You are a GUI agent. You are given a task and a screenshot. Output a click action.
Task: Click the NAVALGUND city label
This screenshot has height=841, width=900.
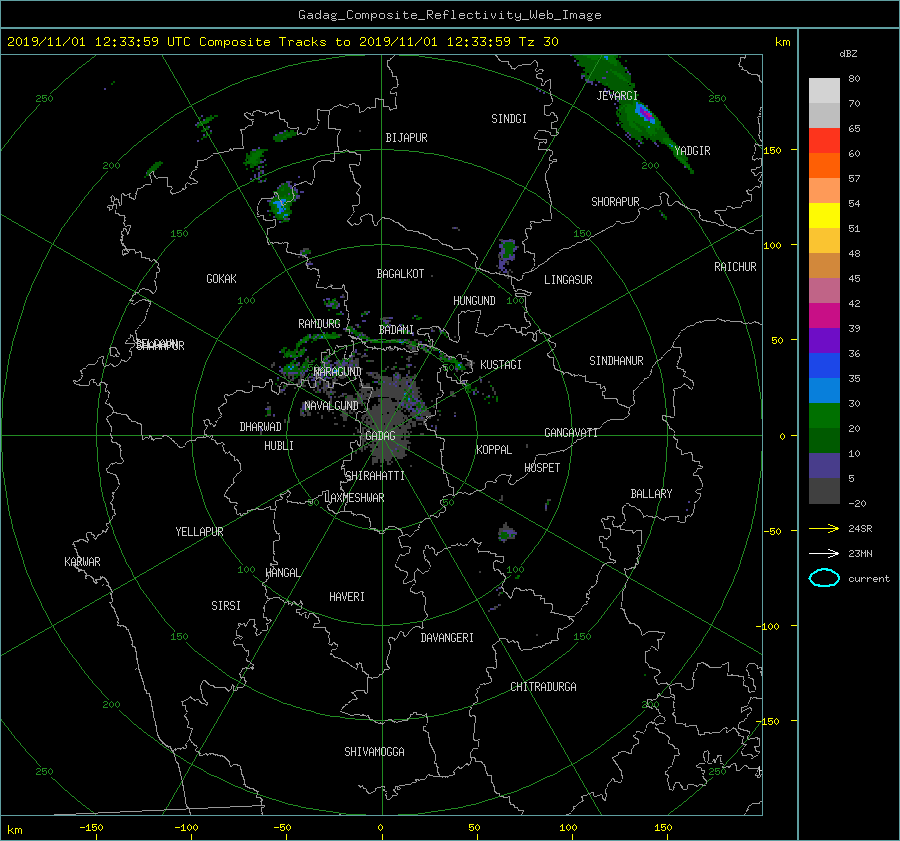tap(331, 406)
